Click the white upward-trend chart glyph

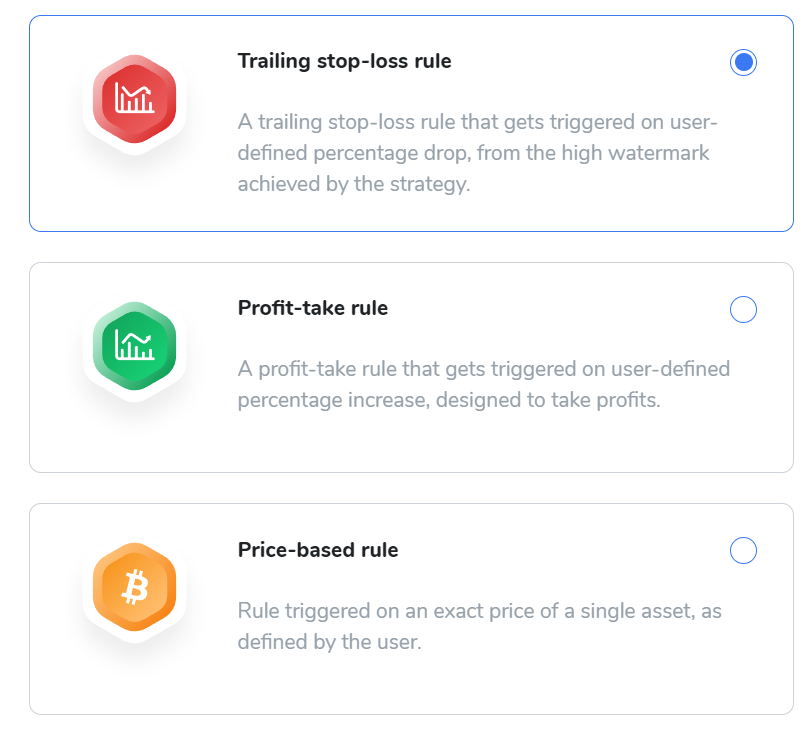click(134, 345)
